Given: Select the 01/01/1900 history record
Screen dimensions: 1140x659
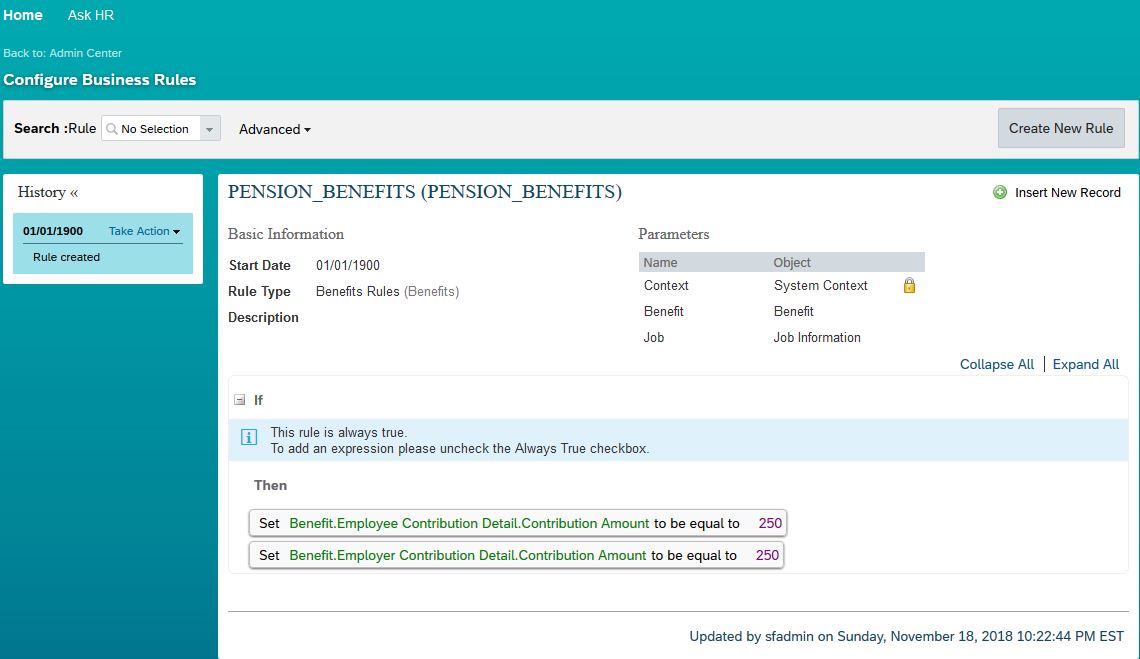Looking at the screenshot, I should click(53, 231).
